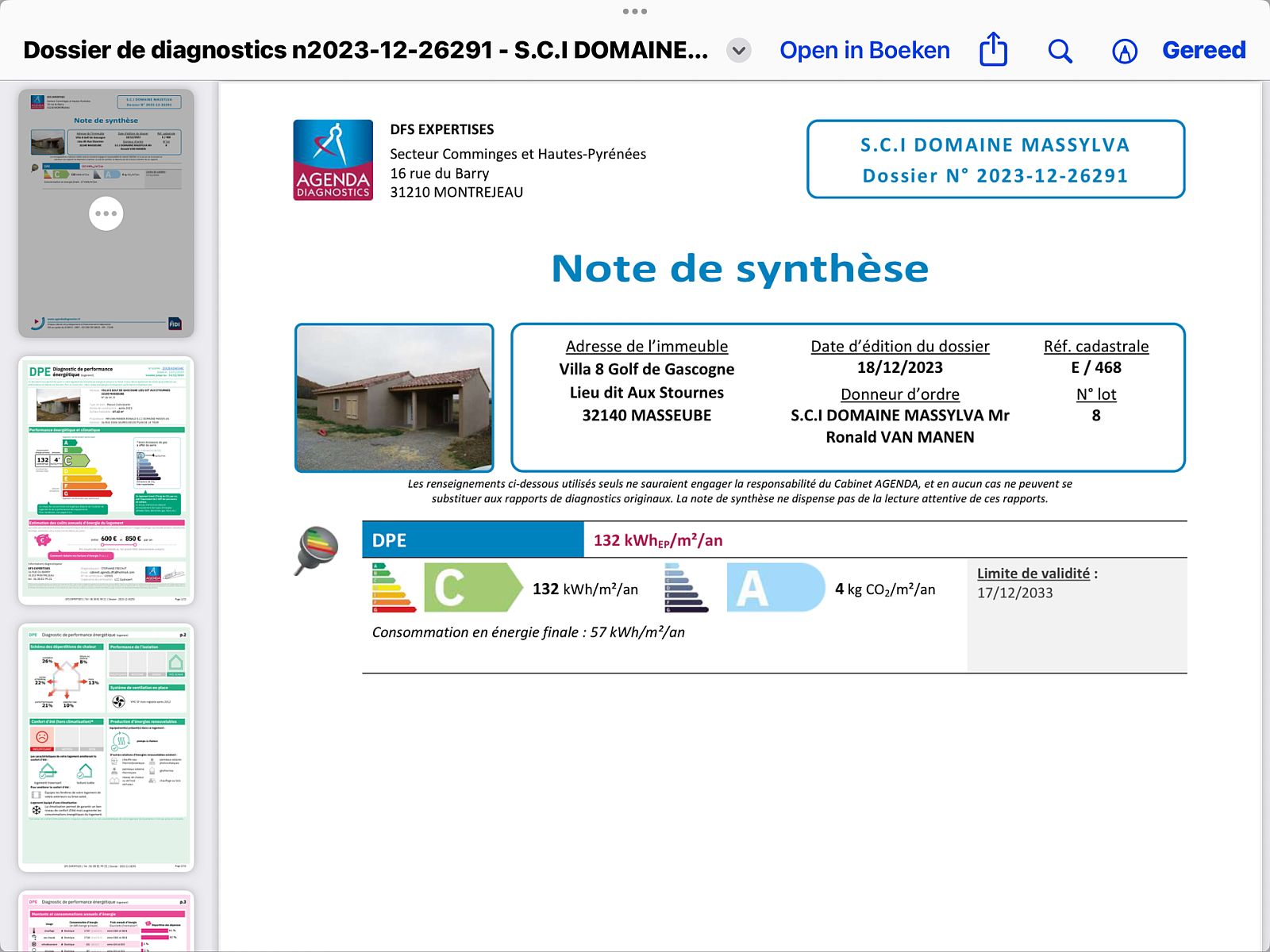Click the date '18/12/2023'
Image resolution: width=1270 pixels, height=952 pixels.
(900, 367)
